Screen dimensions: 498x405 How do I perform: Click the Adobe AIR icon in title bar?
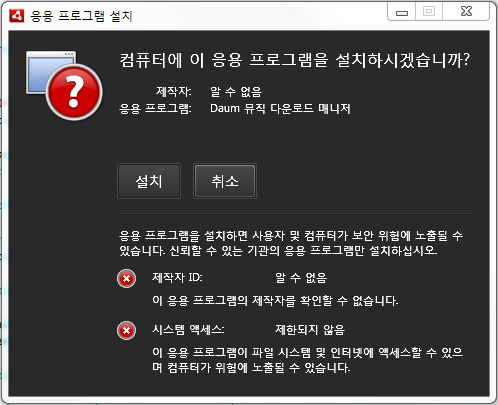pyautogui.click(x=17, y=15)
